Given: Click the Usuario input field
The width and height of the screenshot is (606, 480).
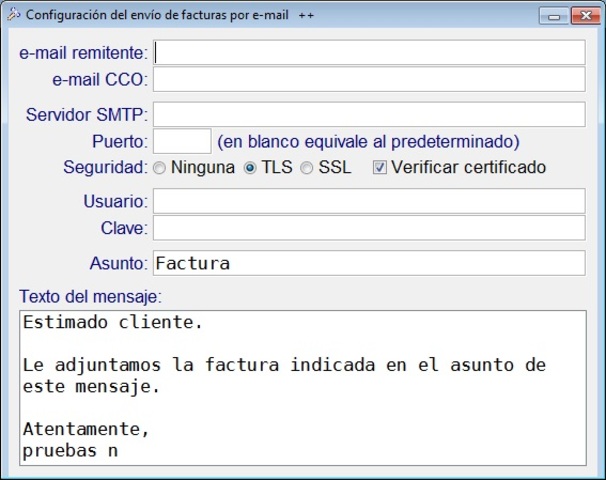Looking at the screenshot, I should tap(369, 201).
